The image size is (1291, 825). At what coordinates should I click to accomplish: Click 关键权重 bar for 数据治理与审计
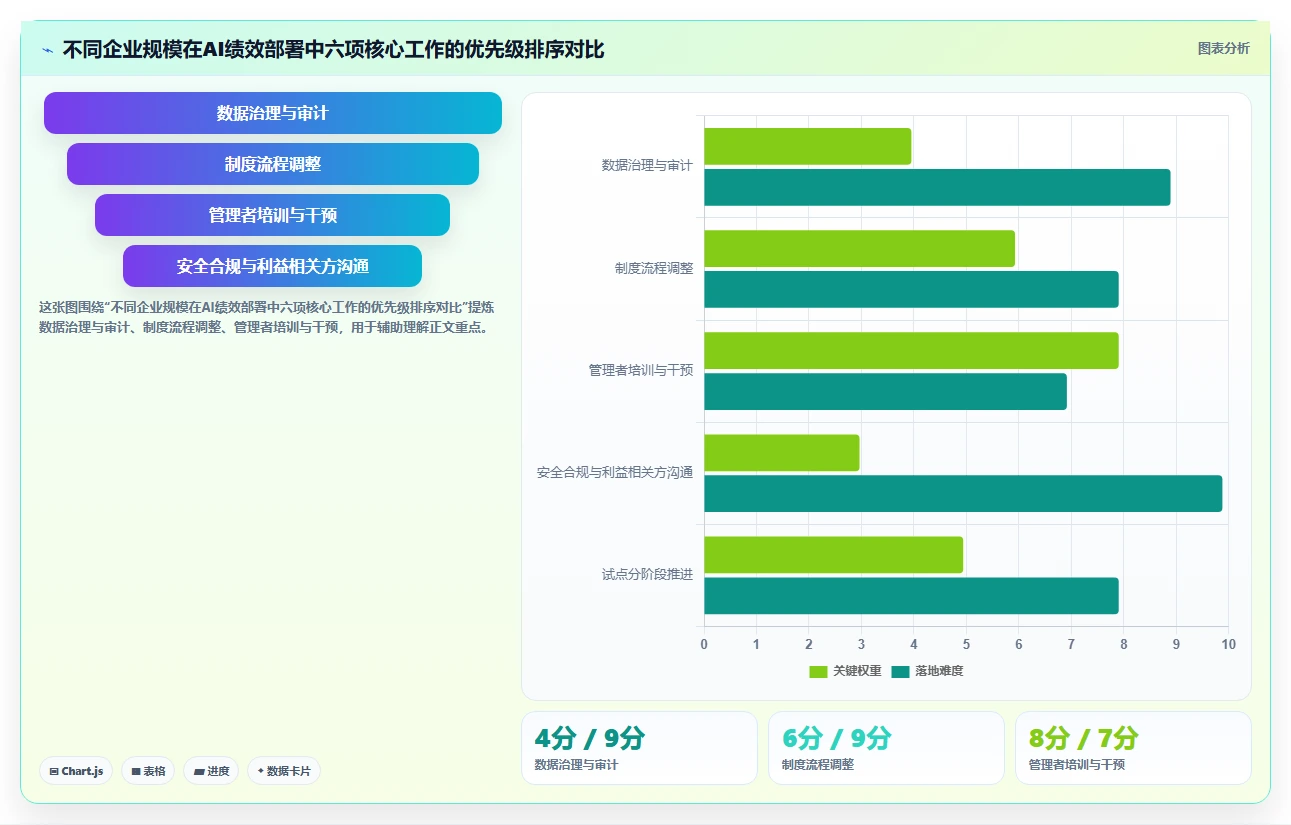point(808,146)
